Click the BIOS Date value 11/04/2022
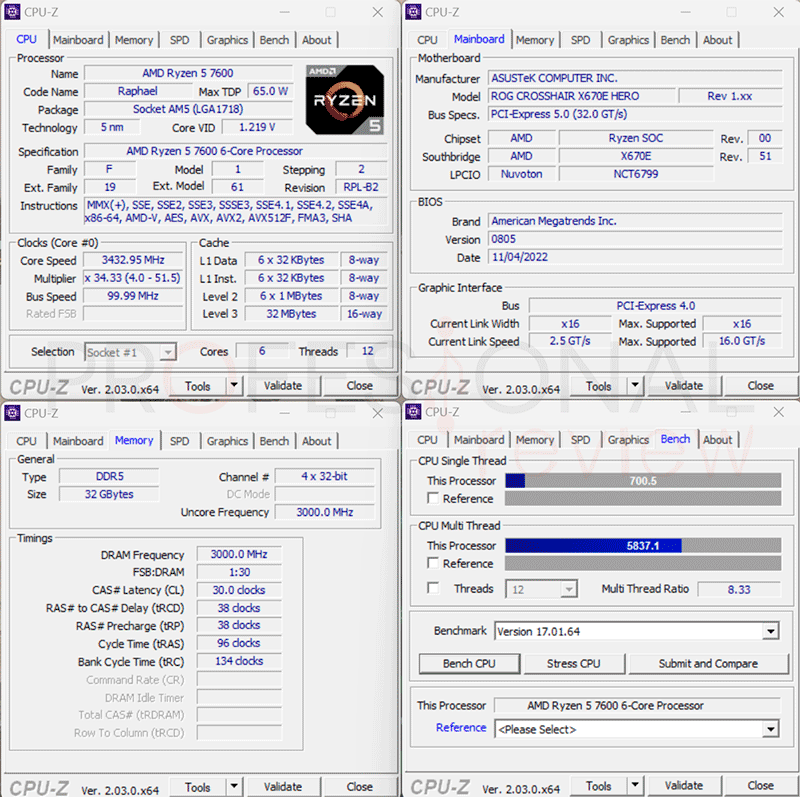 coord(635,257)
